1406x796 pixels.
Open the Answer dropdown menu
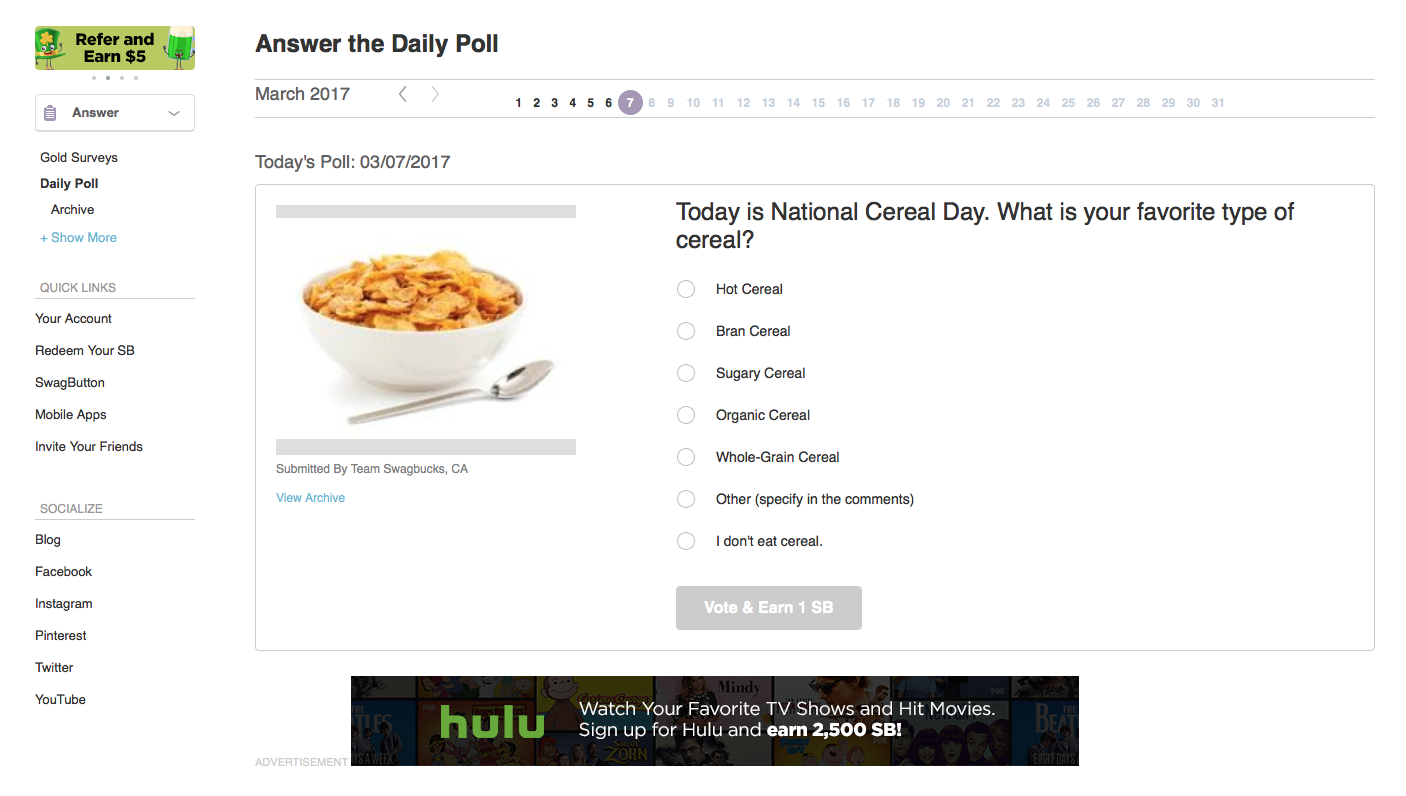pyautogui.click(x=115, y=113)
